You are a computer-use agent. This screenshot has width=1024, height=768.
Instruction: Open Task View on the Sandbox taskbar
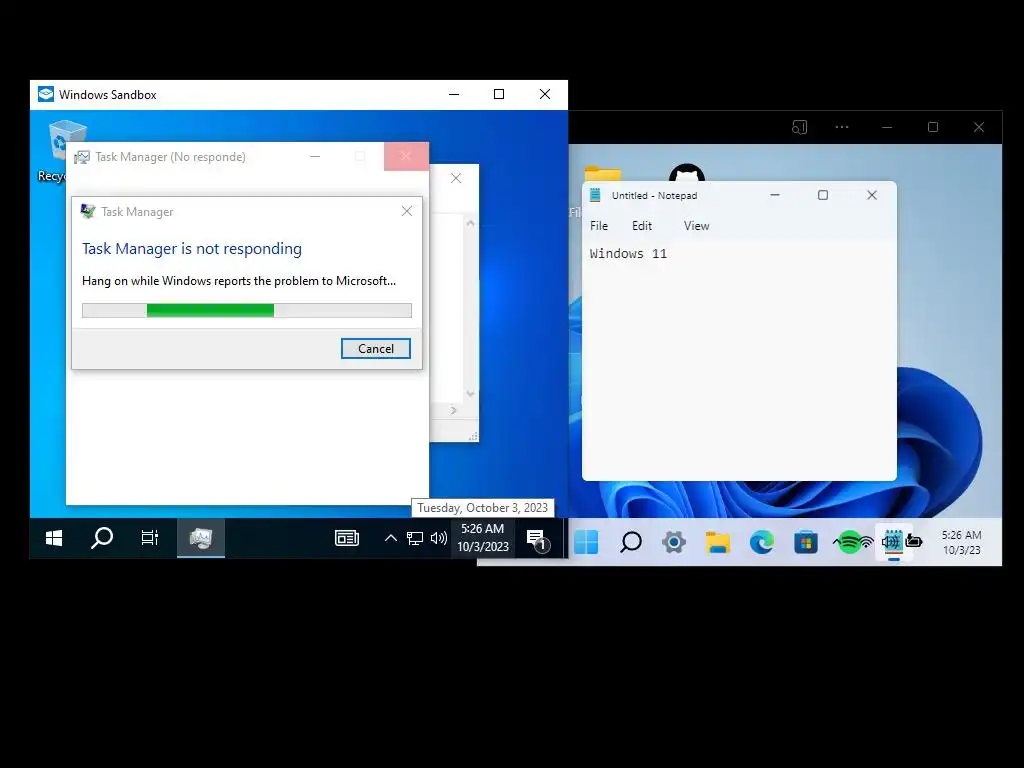click(150, 538)
